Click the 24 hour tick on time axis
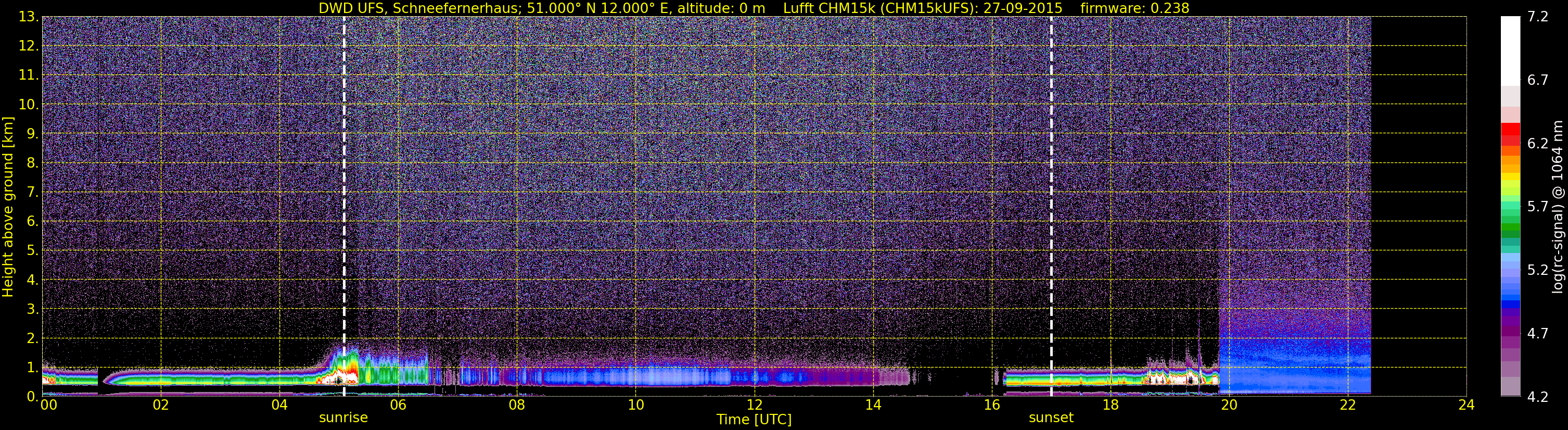The height and width of the screenshot is (430, 1568). 1467,406
